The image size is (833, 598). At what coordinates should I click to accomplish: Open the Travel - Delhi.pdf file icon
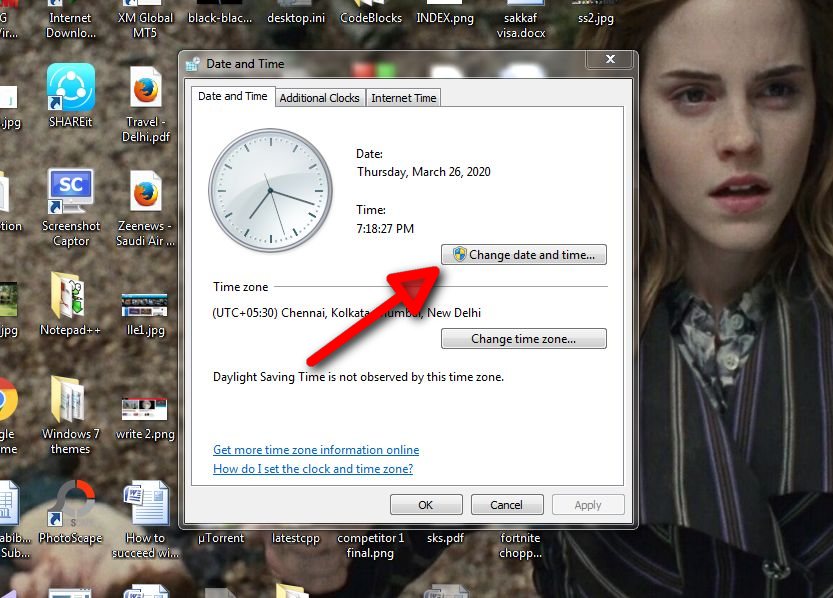[145, 88]
